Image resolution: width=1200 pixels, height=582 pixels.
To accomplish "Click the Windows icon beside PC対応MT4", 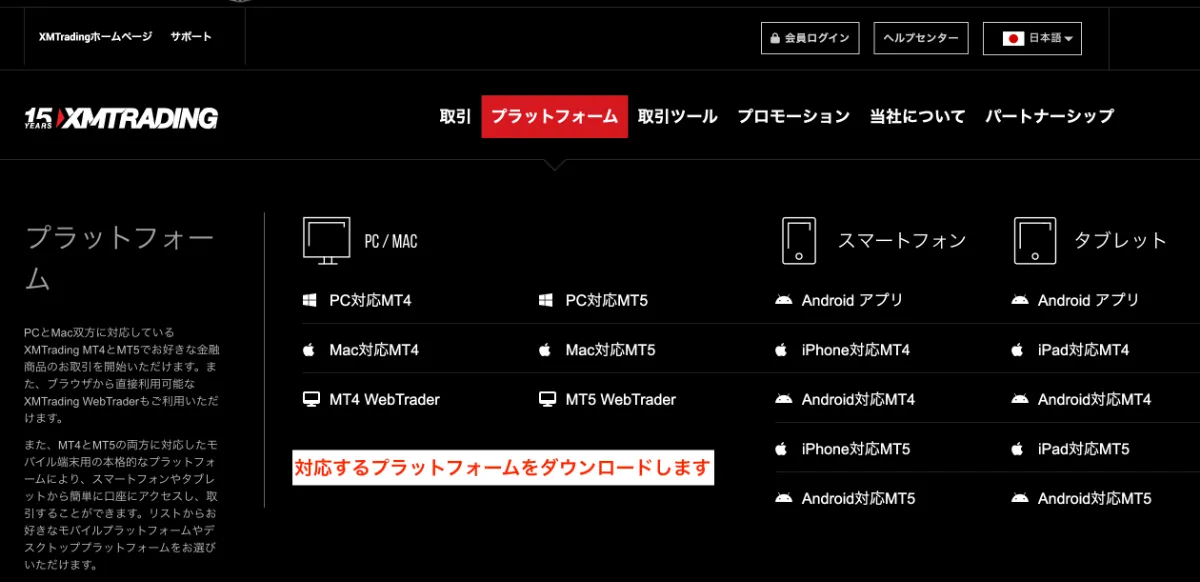I will tap(311, 298).
